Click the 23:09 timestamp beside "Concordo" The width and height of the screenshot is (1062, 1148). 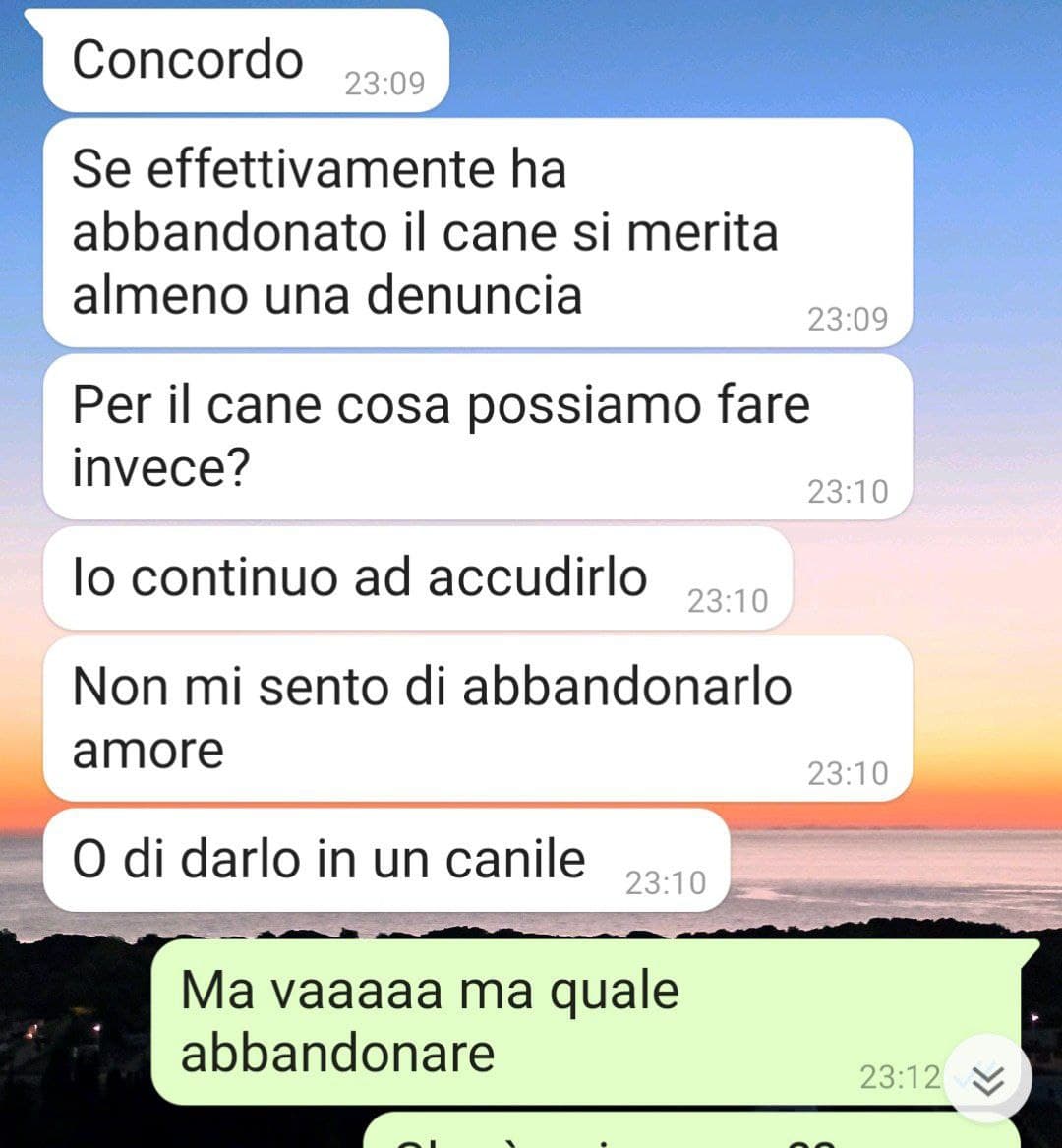[x=385, y=85]
